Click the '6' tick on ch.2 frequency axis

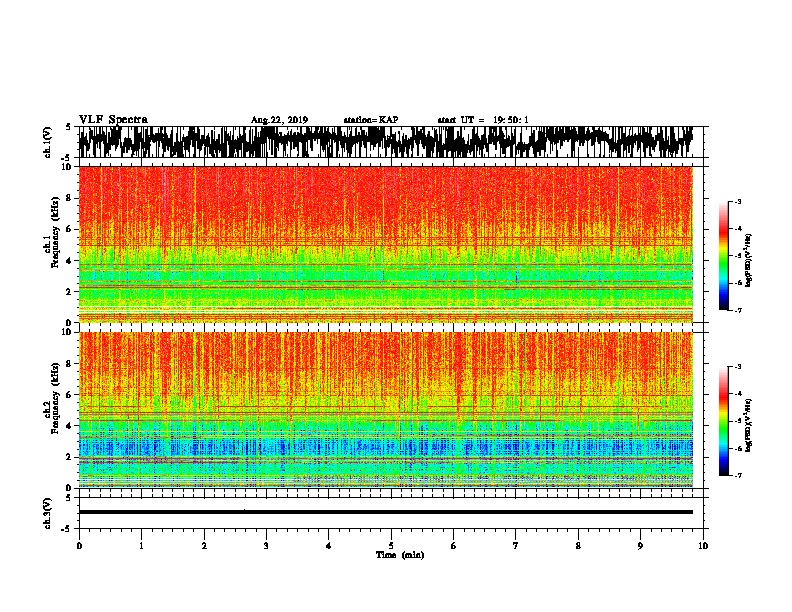(70, 394)
